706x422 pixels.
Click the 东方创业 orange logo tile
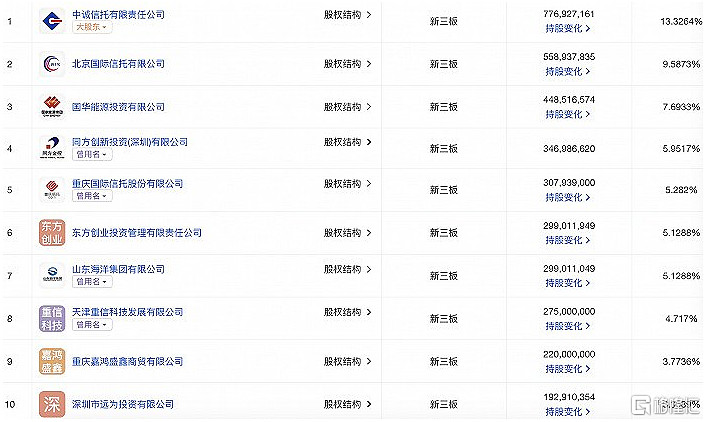click(x=52, y=232)
